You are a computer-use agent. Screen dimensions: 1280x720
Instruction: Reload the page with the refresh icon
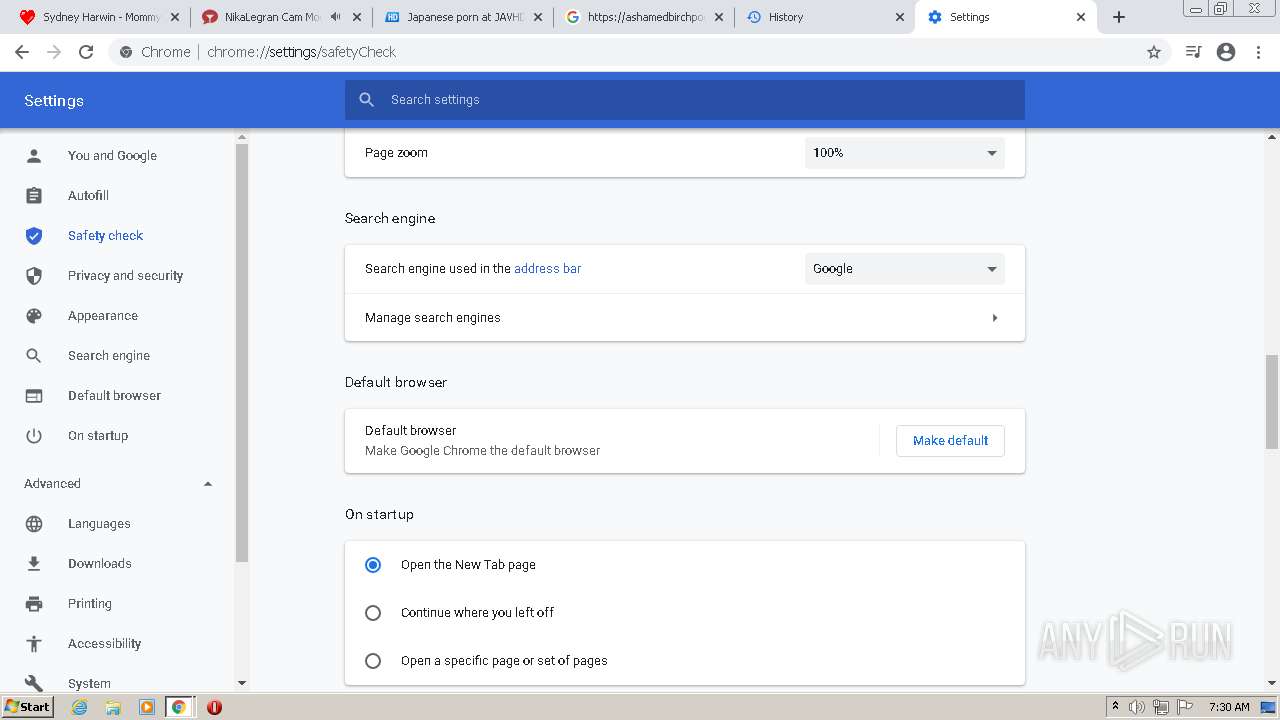pyautogui.click(x=86, y=52)
